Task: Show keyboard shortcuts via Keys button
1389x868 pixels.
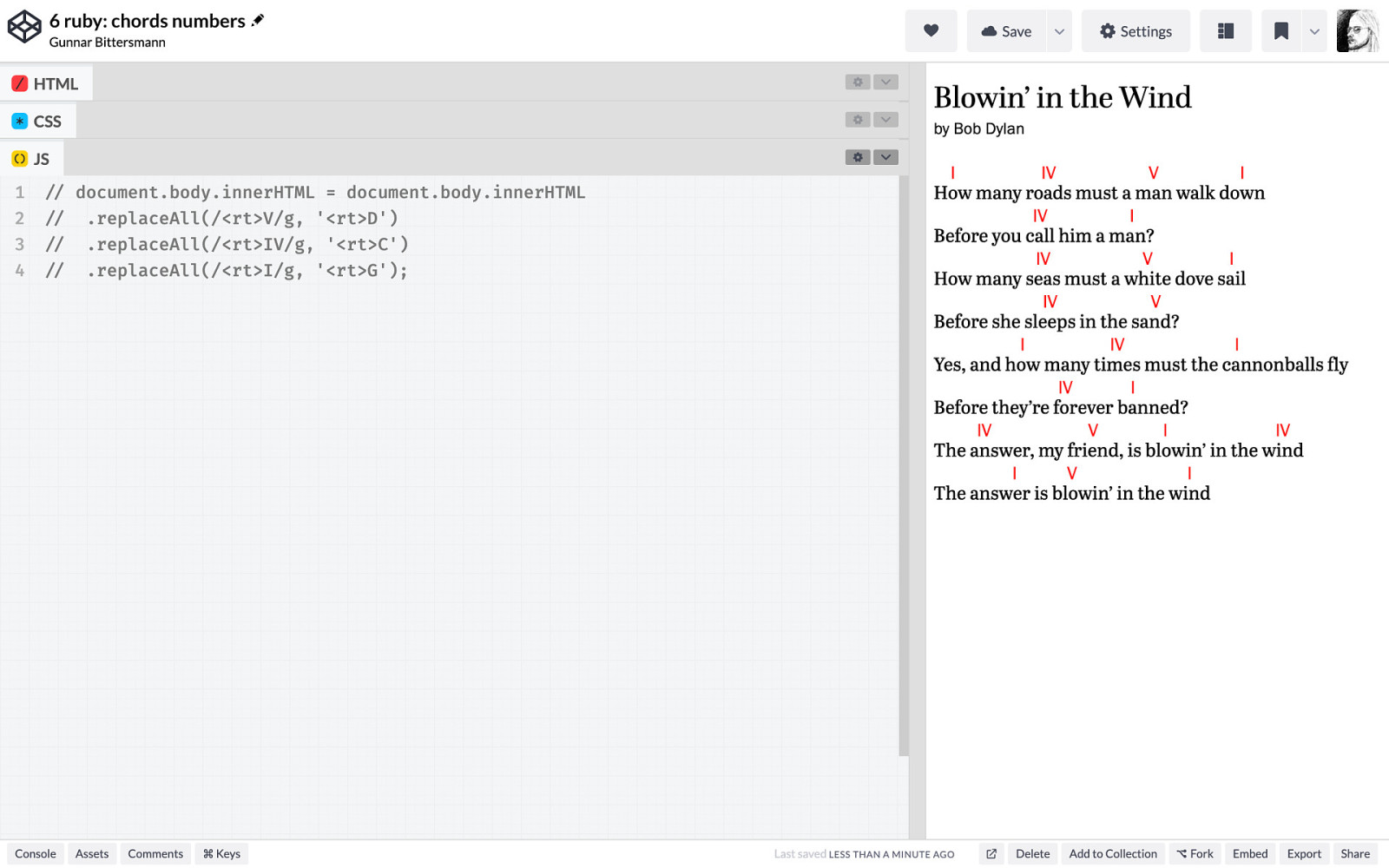Action: pos(221,853)
